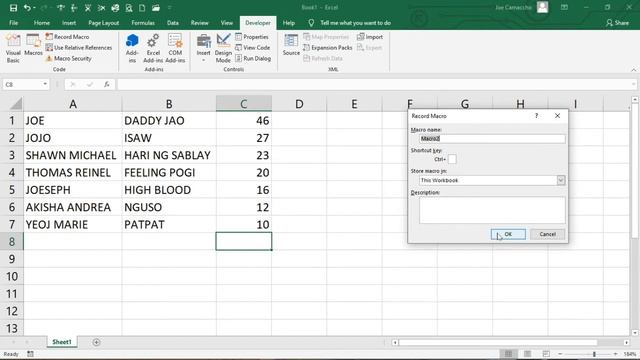The image size is (640, 360).
Task: Switch to the Home tab
Action: coord(42,23)
